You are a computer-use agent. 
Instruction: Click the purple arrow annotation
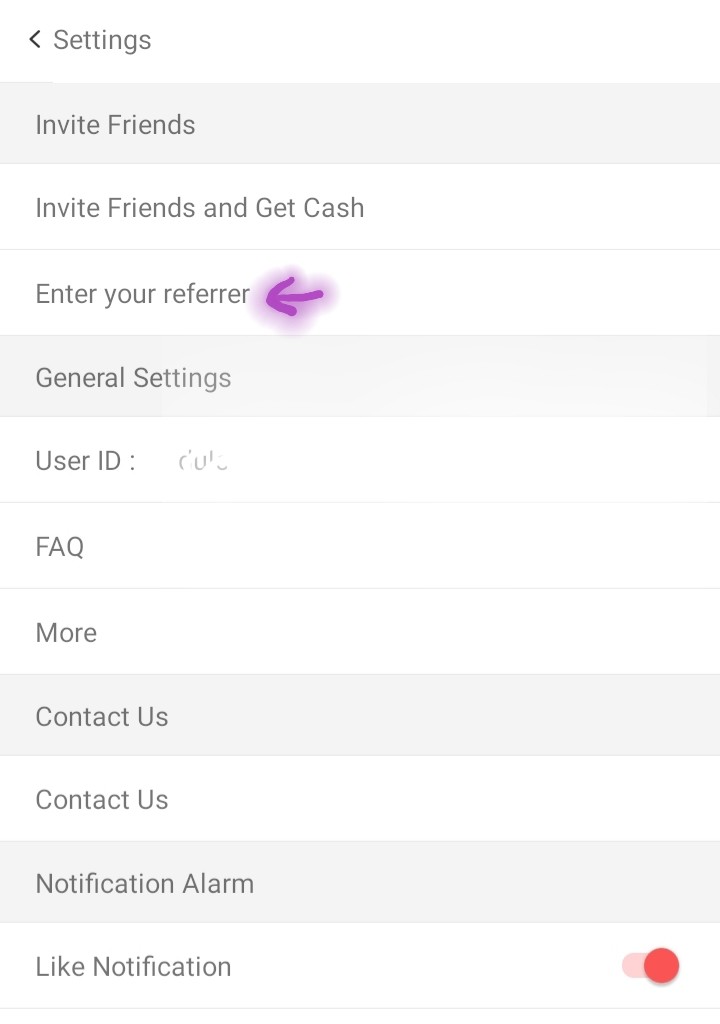tap(294, 296)
